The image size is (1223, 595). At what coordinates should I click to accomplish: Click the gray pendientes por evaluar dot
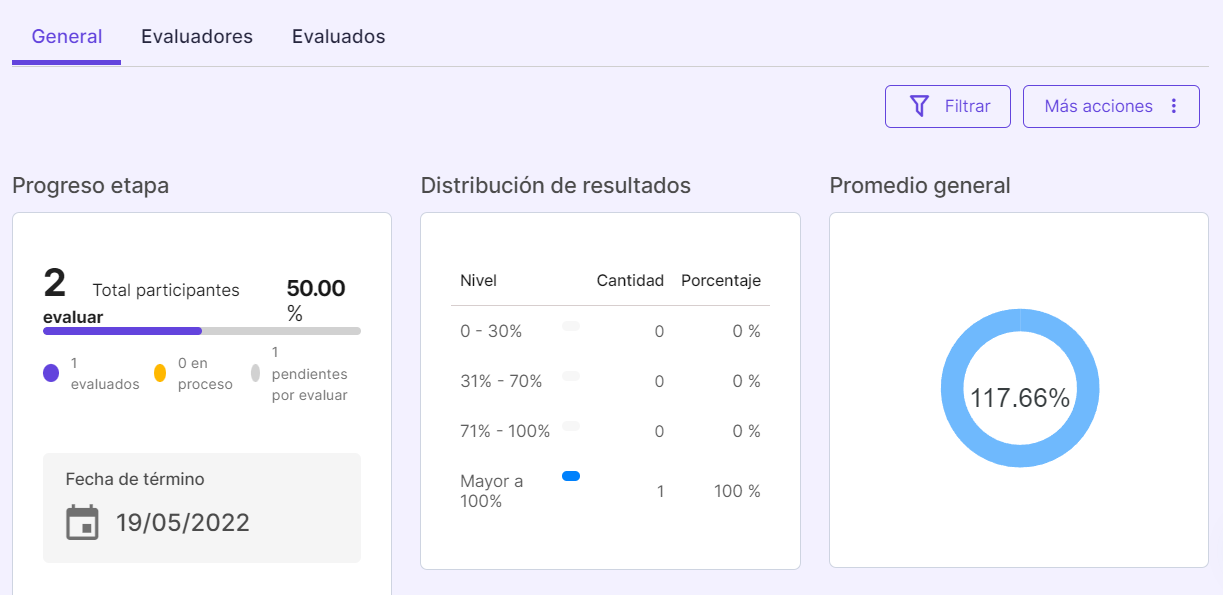255,373
